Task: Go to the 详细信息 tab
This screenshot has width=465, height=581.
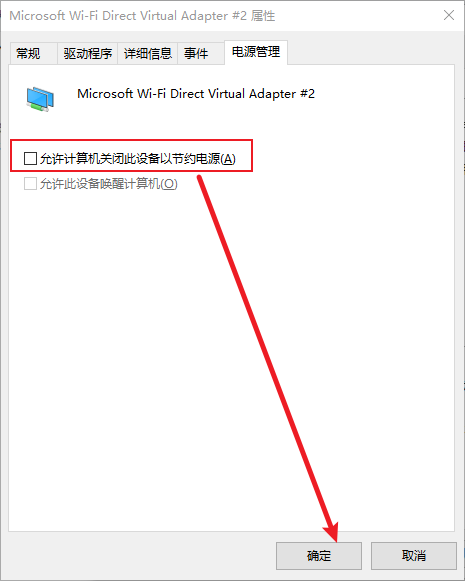Action: point(147,53)
